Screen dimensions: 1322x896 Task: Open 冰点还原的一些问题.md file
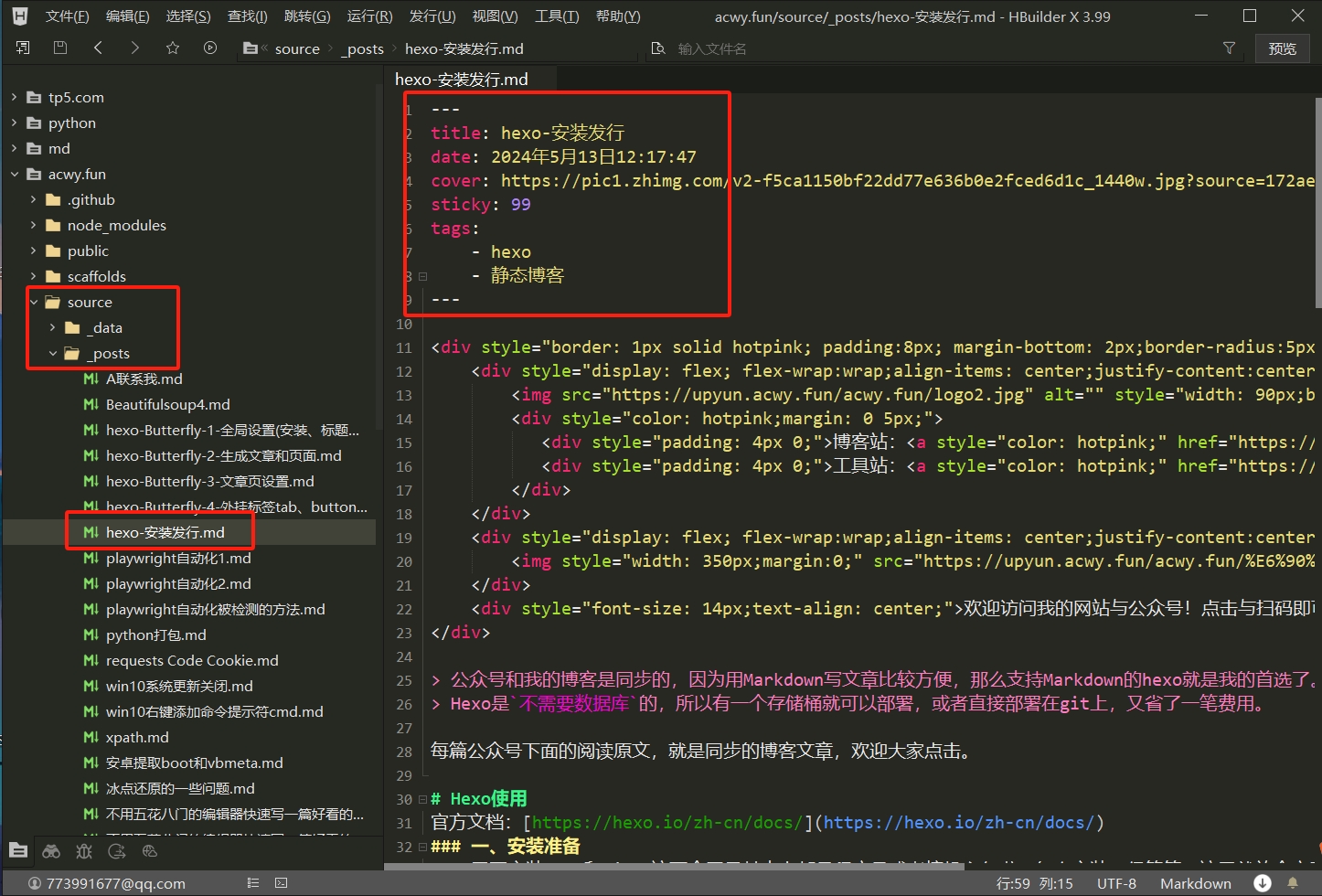tap(180, 788)
